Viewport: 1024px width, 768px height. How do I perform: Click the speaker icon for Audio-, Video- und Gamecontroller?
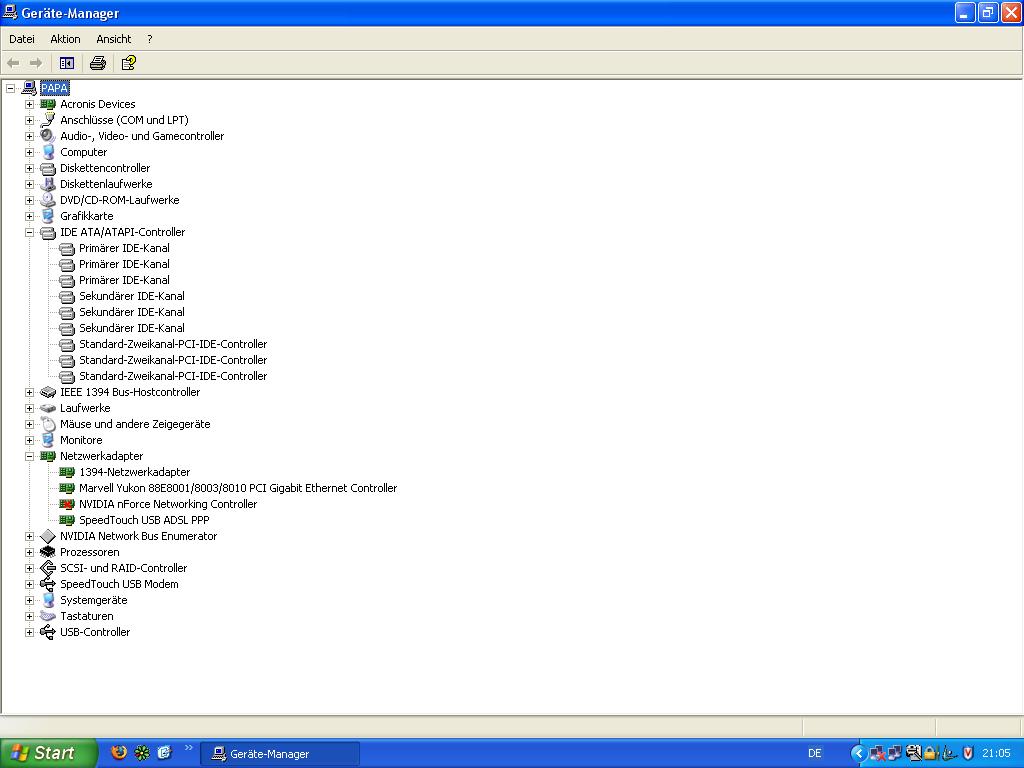coord(48,136)
